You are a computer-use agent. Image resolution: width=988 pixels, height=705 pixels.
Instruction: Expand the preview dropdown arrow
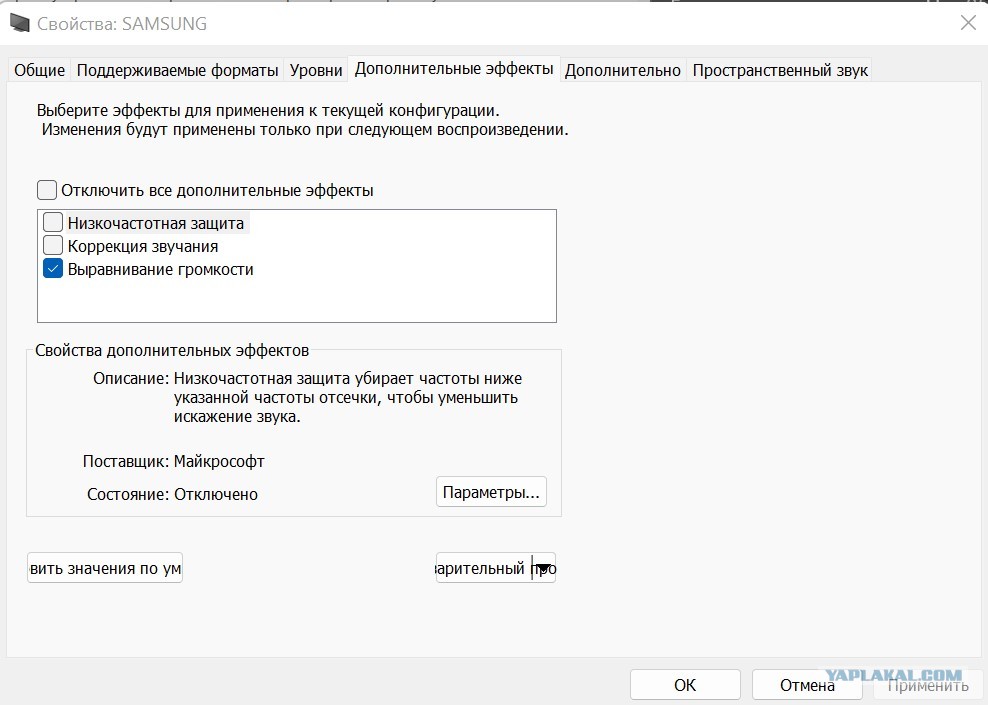tap(544, 568)
